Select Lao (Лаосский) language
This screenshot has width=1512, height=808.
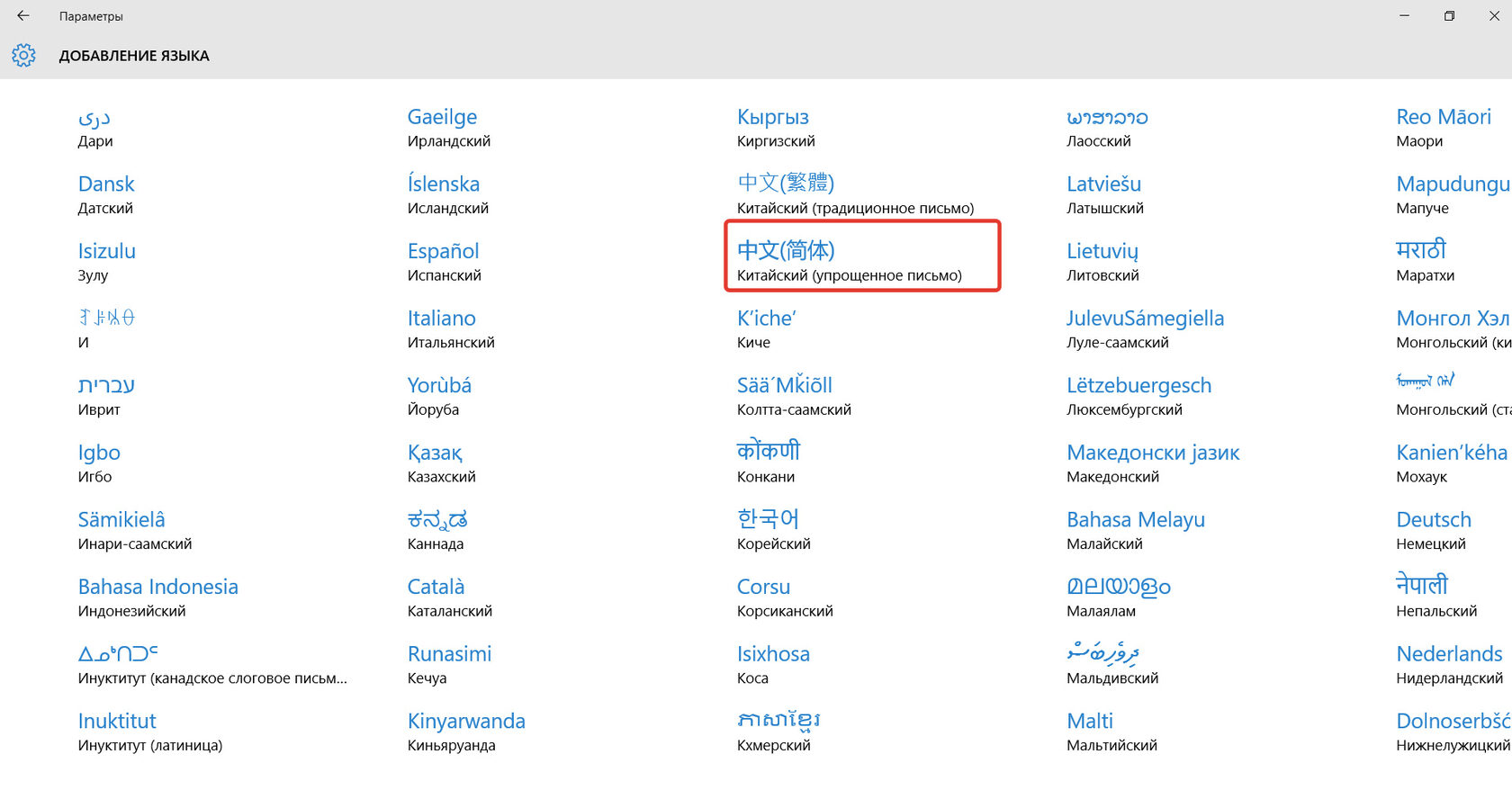[1107, 129]
